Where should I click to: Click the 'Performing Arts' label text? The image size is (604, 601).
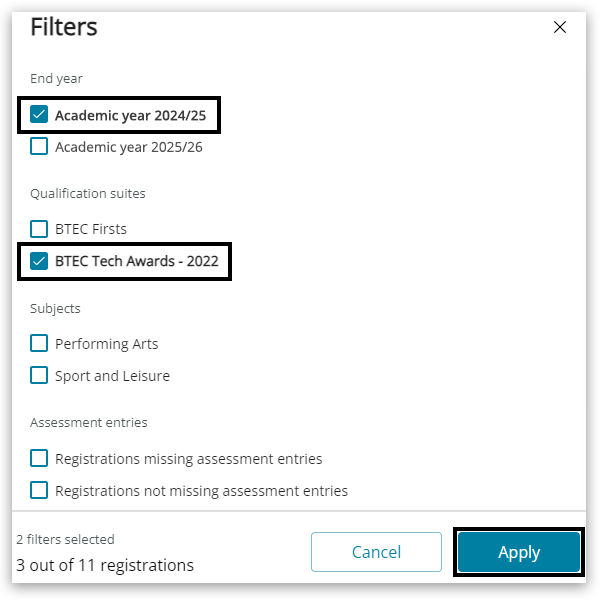coord(107,344)
